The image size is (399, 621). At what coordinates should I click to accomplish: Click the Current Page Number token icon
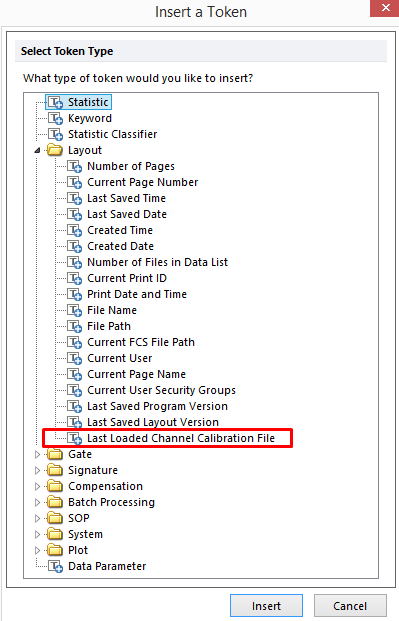click(74, 182)
